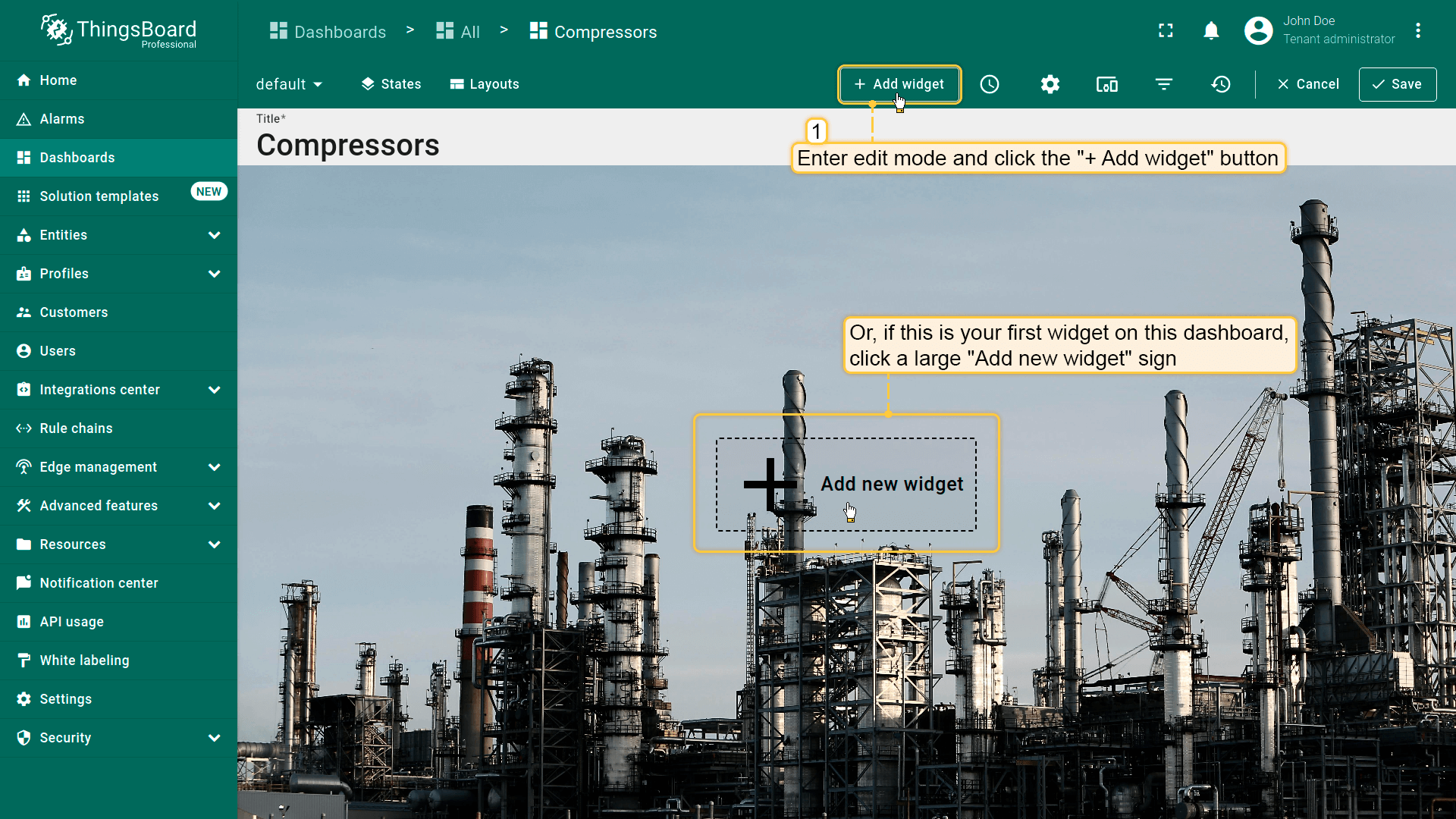
Task: Click the Add widget toolbar button
Action: pyautogui.click(x=899, y=84)
